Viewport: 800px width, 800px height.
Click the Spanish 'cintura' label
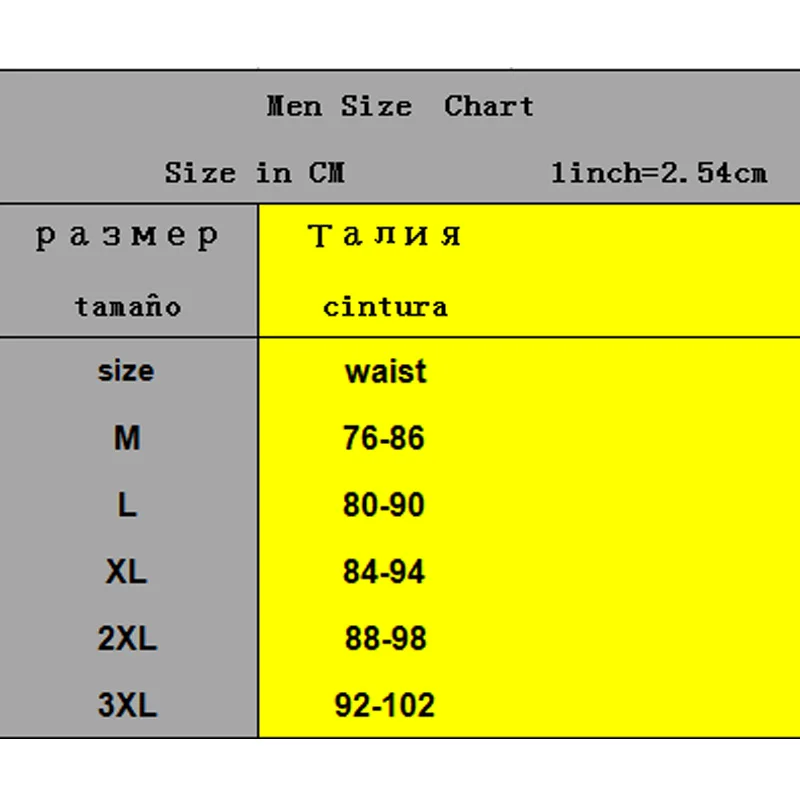tap(385, 305)
